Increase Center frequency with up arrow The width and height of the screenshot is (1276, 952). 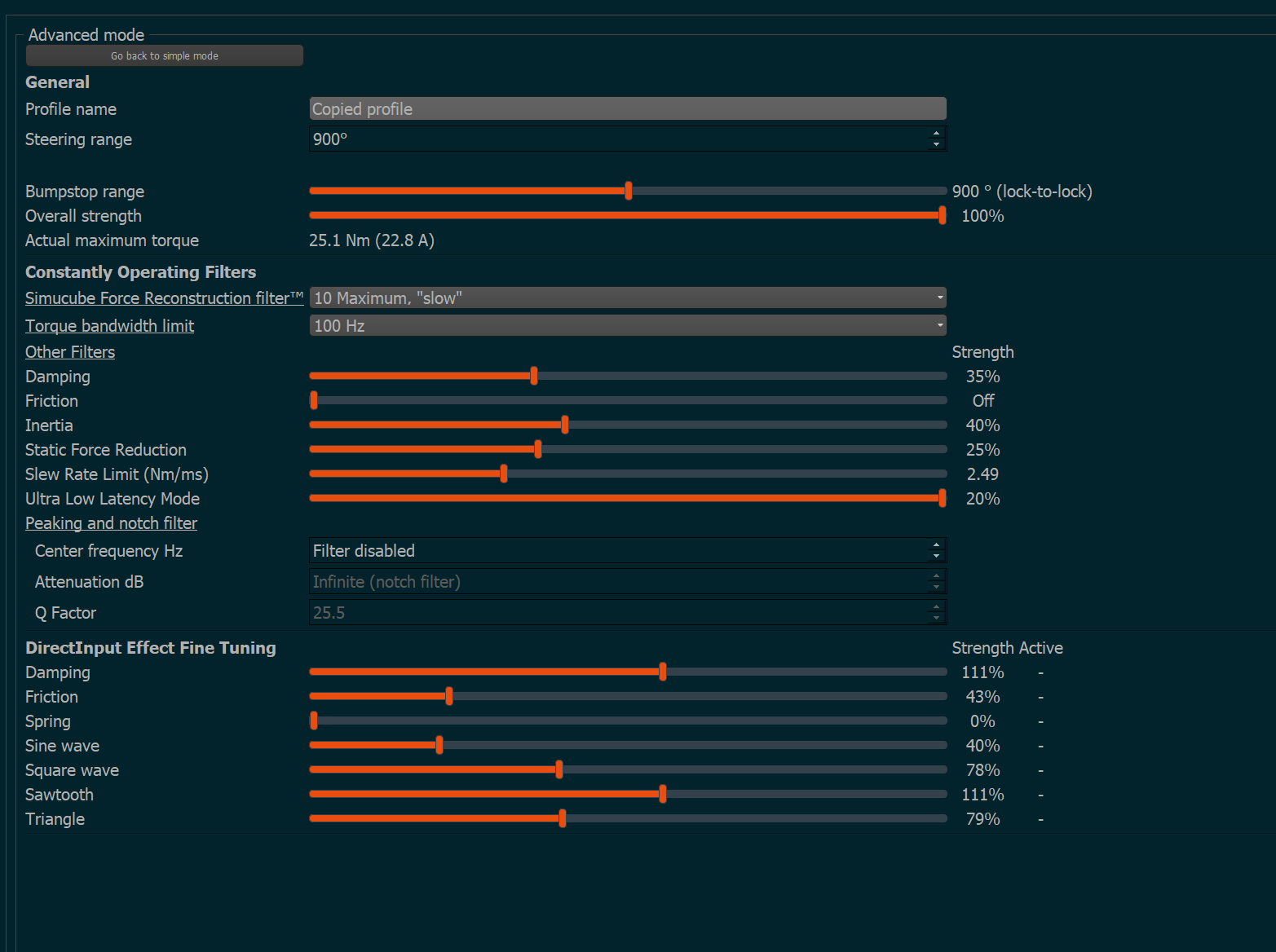[x=936, y=544]
